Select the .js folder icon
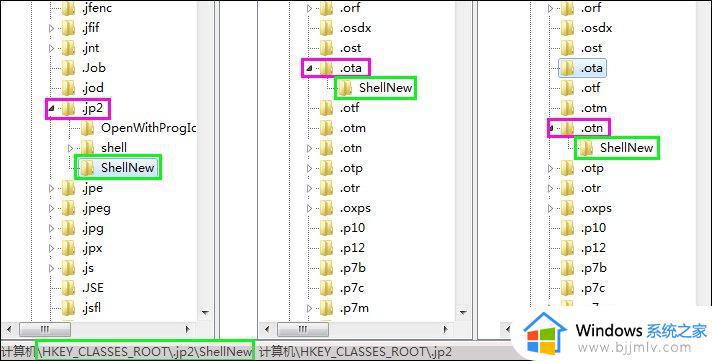The width and height of the screenshot is (712, 361). click(x=68, y=268)
